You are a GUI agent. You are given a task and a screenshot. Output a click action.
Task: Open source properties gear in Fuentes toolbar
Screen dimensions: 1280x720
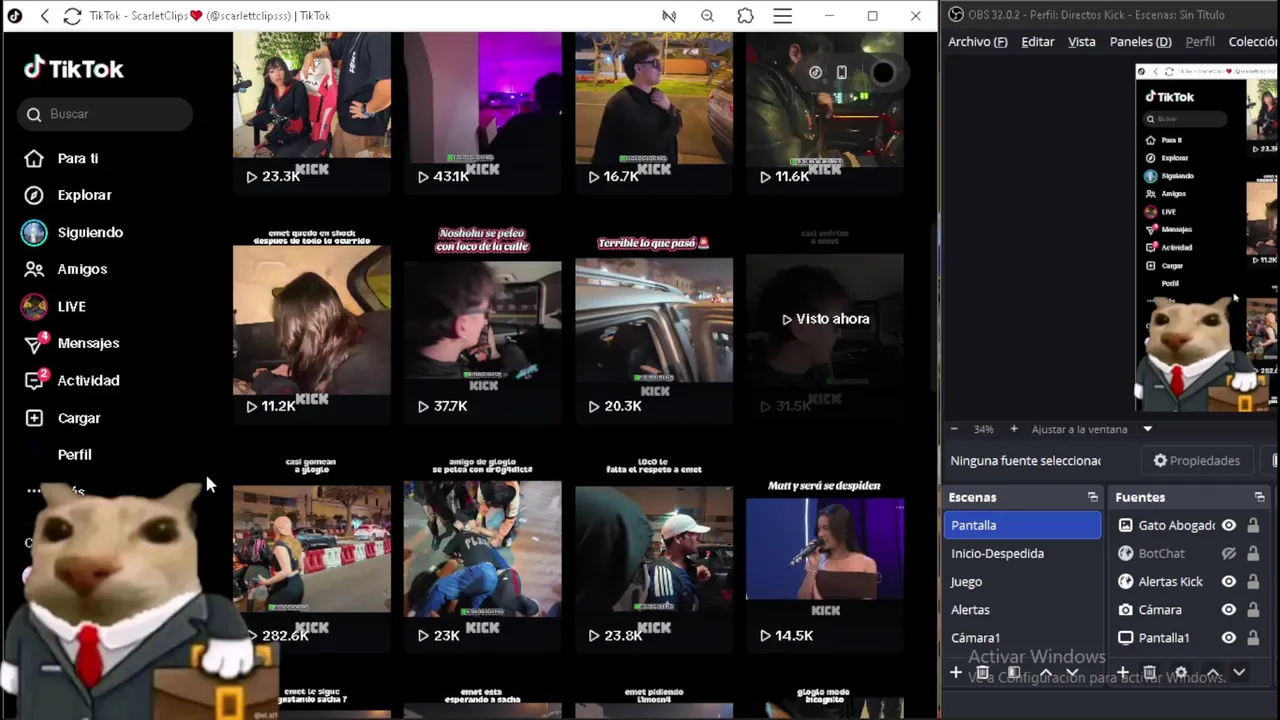coord(1181,673)
